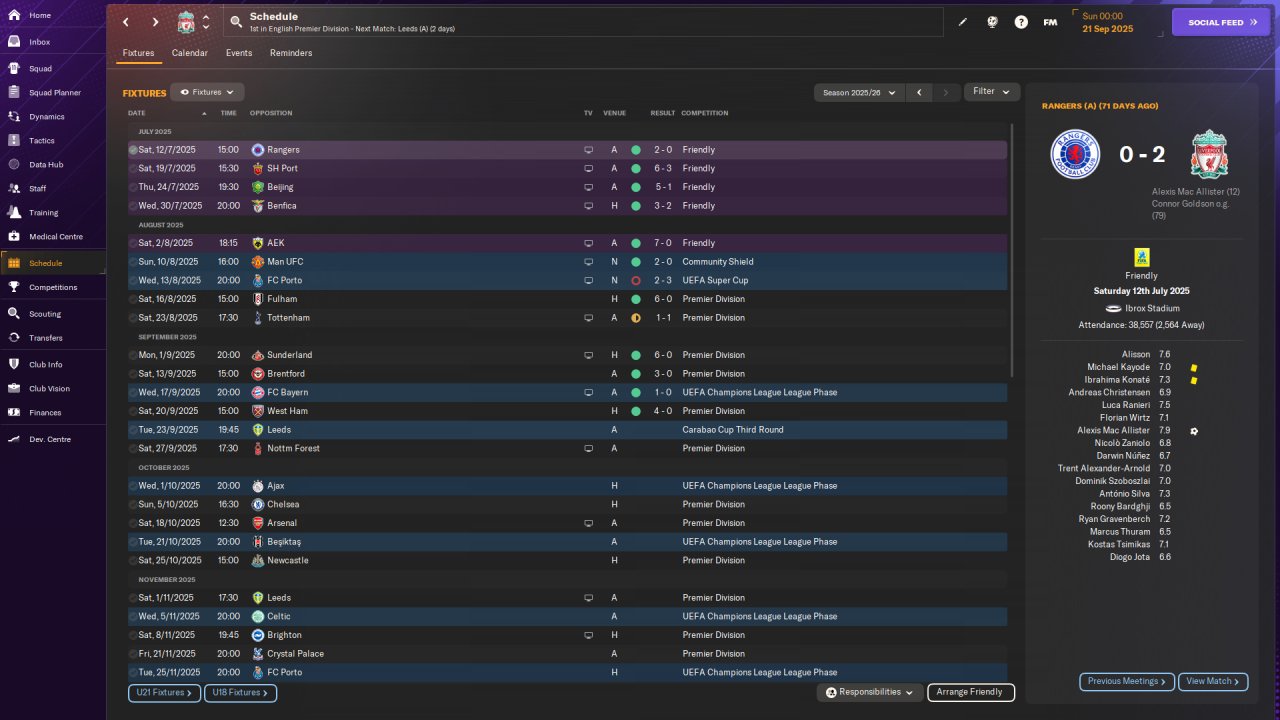Open the help question mark icon
This screenshot has height=720, width=1280.
(x=1021, y=22)
